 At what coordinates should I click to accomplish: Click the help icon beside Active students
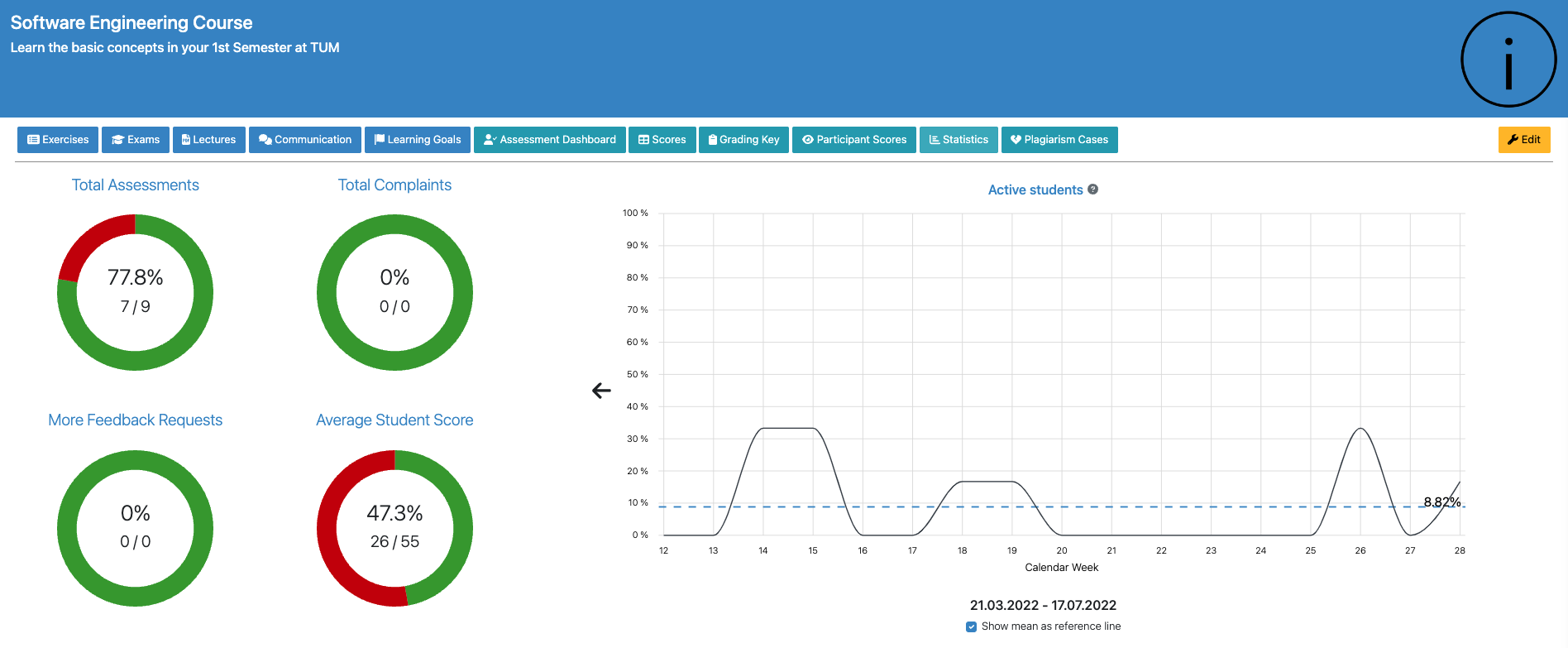(1092, 190)
